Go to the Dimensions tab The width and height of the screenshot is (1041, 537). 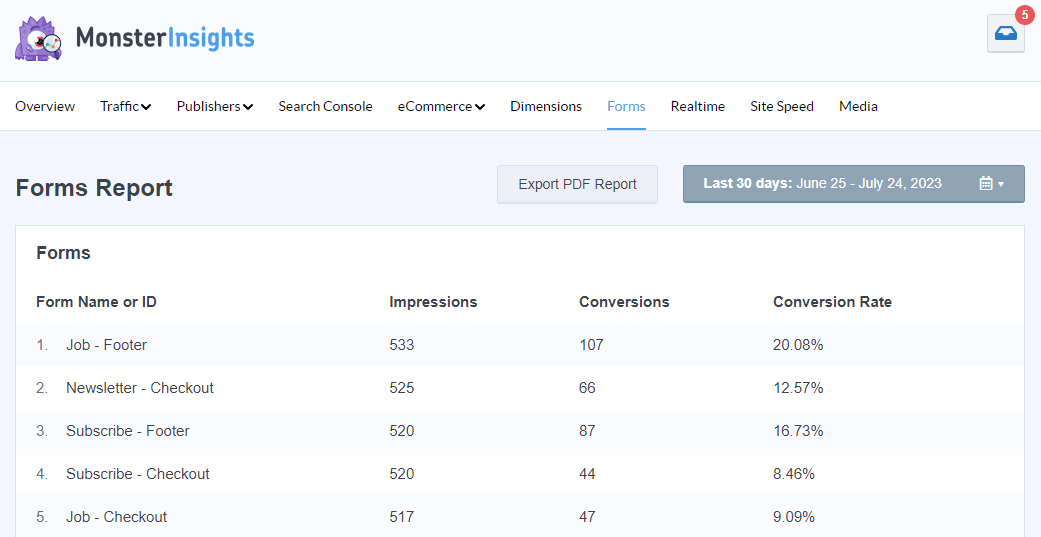(x=545, y=106)
